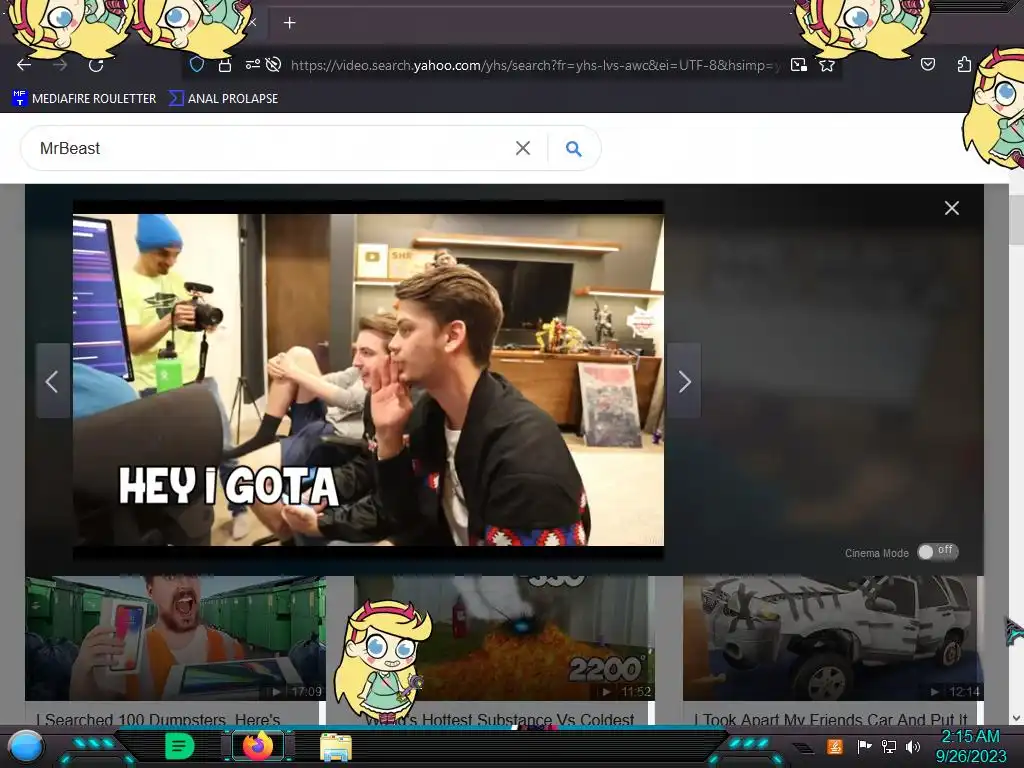Reload the page with the refresh icon

point(96,65)
